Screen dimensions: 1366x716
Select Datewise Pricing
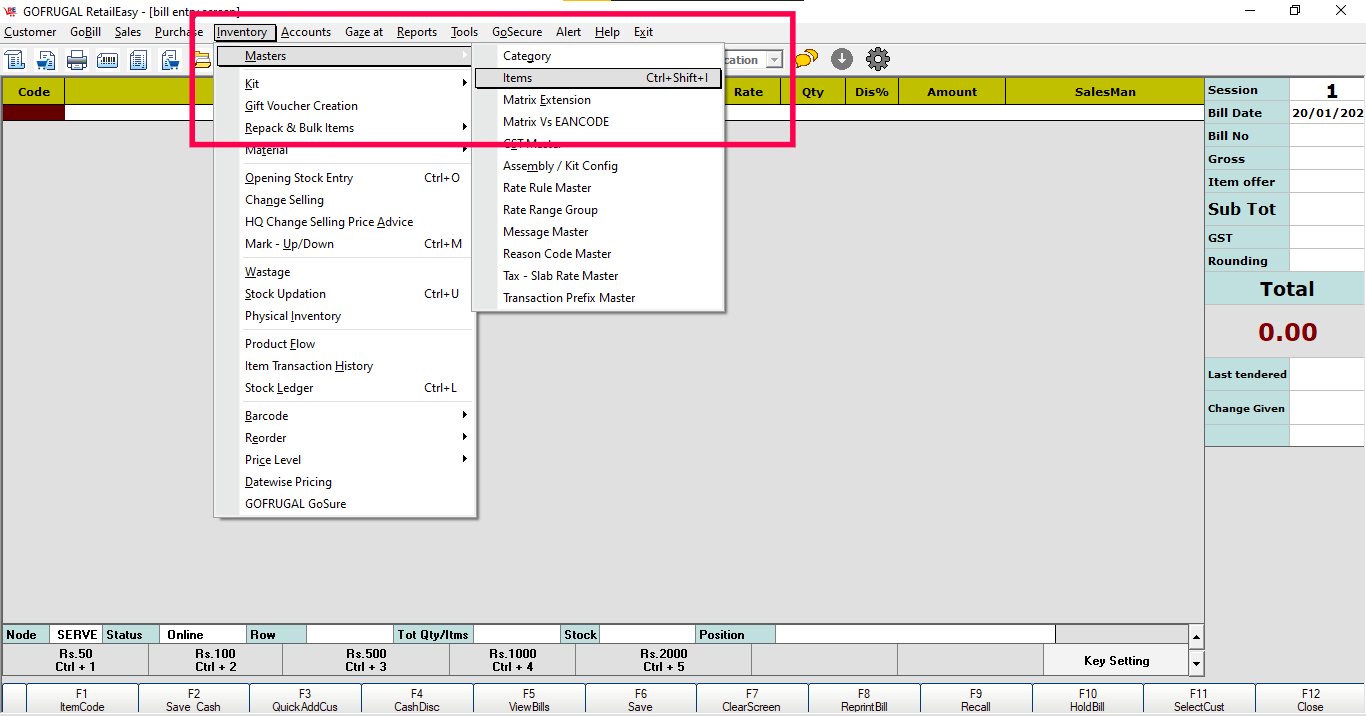click(345, 482)
